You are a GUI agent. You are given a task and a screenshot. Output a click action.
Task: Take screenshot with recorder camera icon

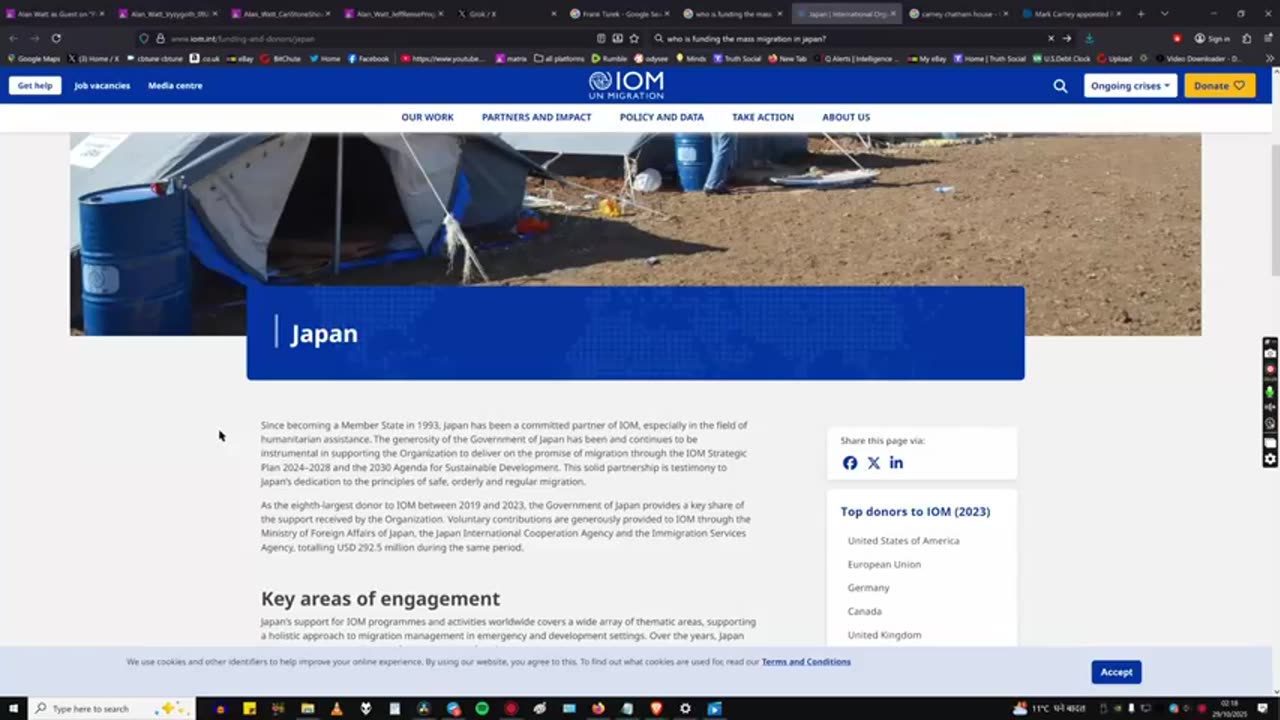coord(1270,353)
